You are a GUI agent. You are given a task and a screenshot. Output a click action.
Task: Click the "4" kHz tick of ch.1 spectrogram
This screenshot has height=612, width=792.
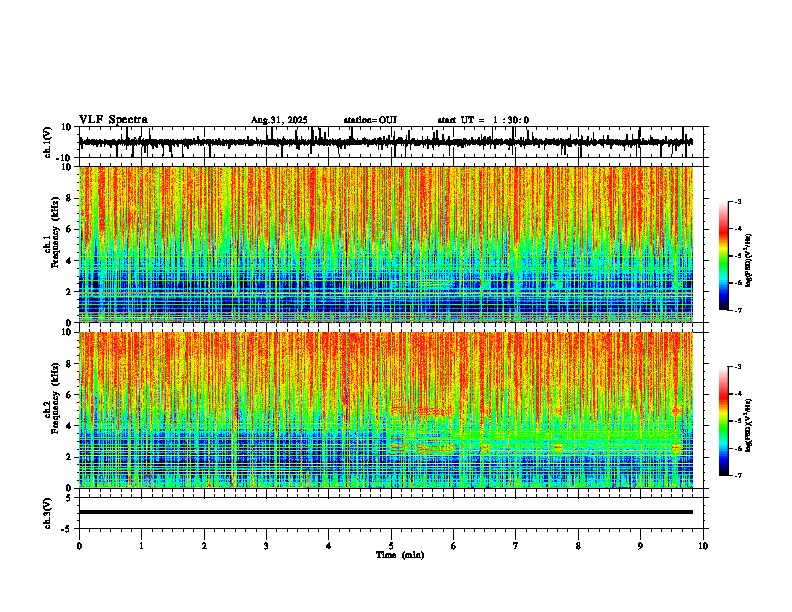click(x=71, y=261)
